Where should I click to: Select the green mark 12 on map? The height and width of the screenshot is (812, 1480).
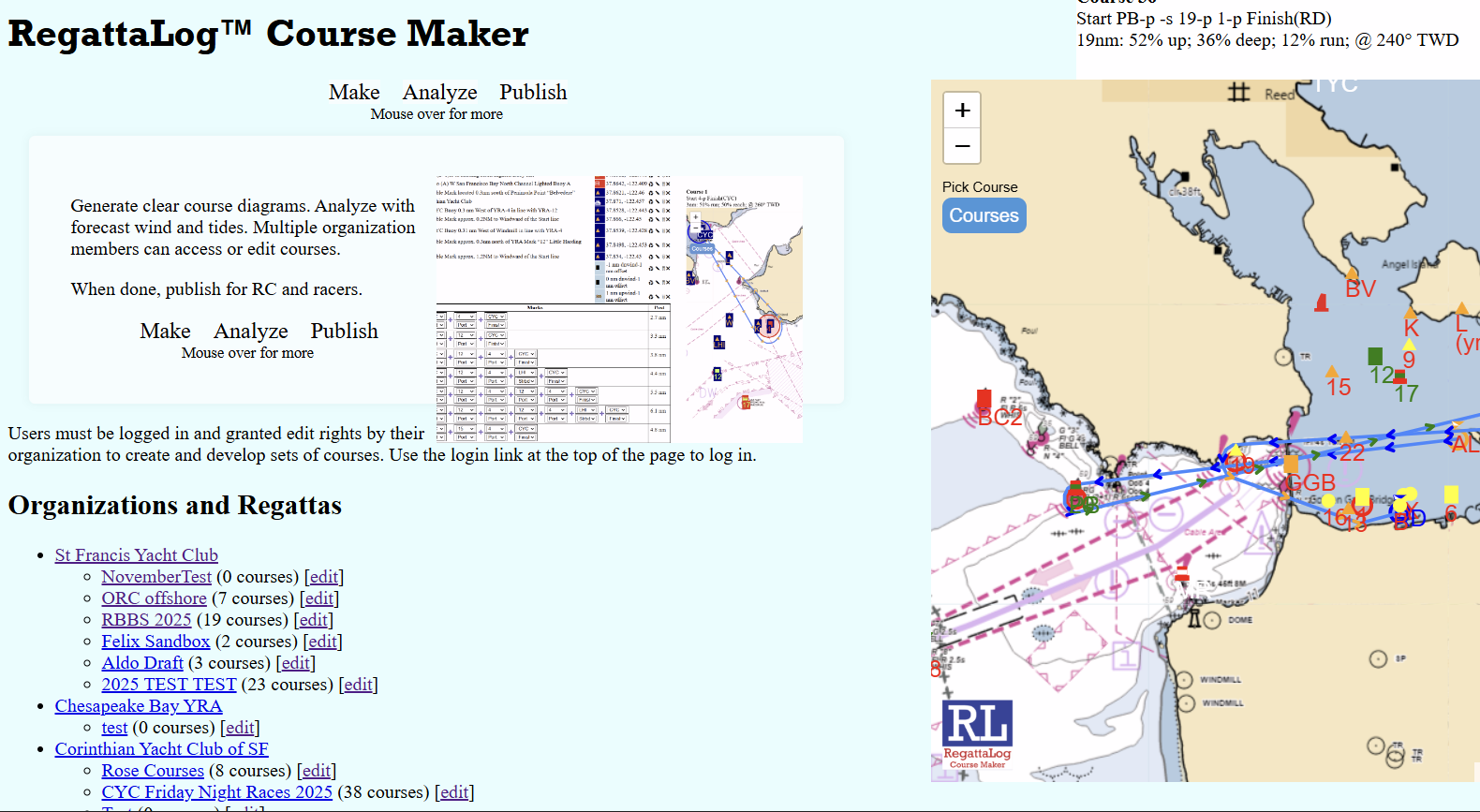[1375, 356]
